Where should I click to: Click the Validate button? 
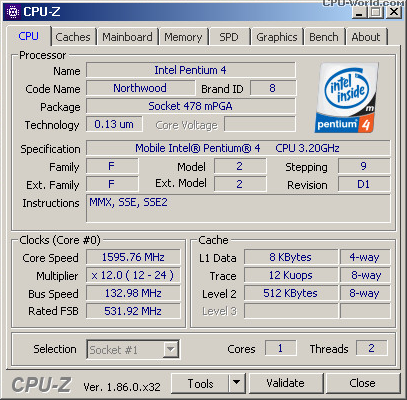point(285,383)
